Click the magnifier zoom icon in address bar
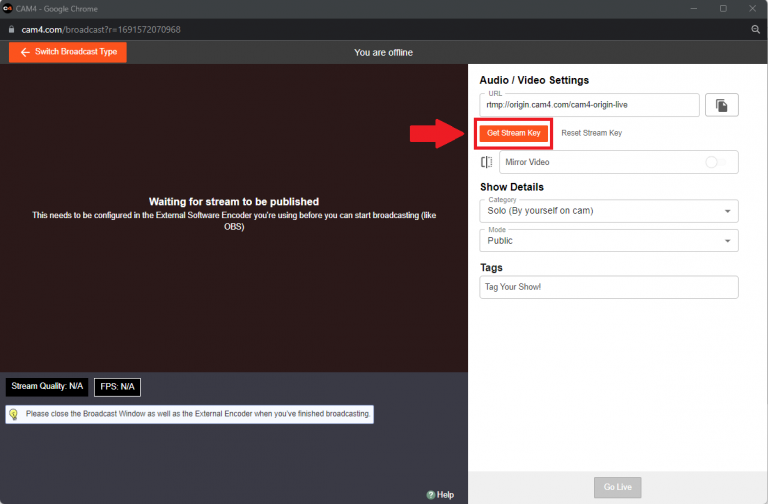Screen dimensions: 768x504 tap(756, 29)
